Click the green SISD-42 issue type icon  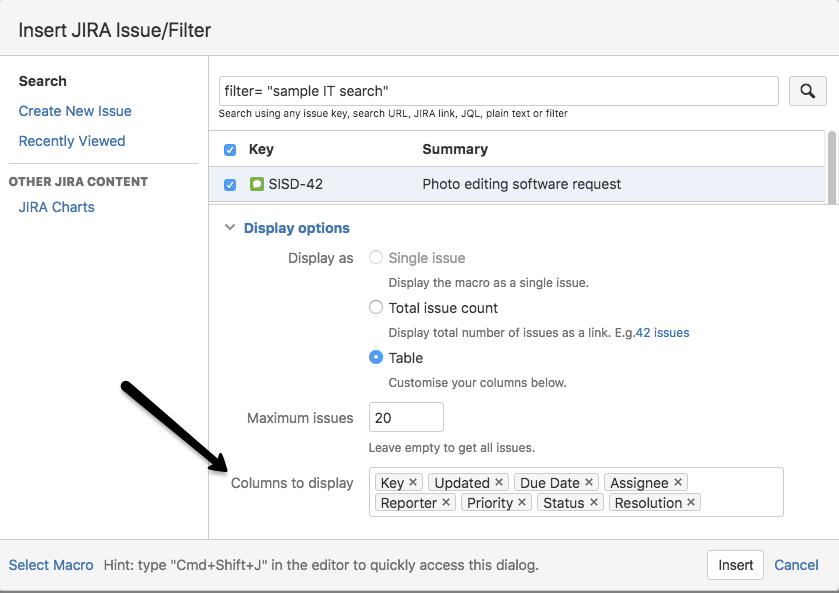click(x=257, y=184)
